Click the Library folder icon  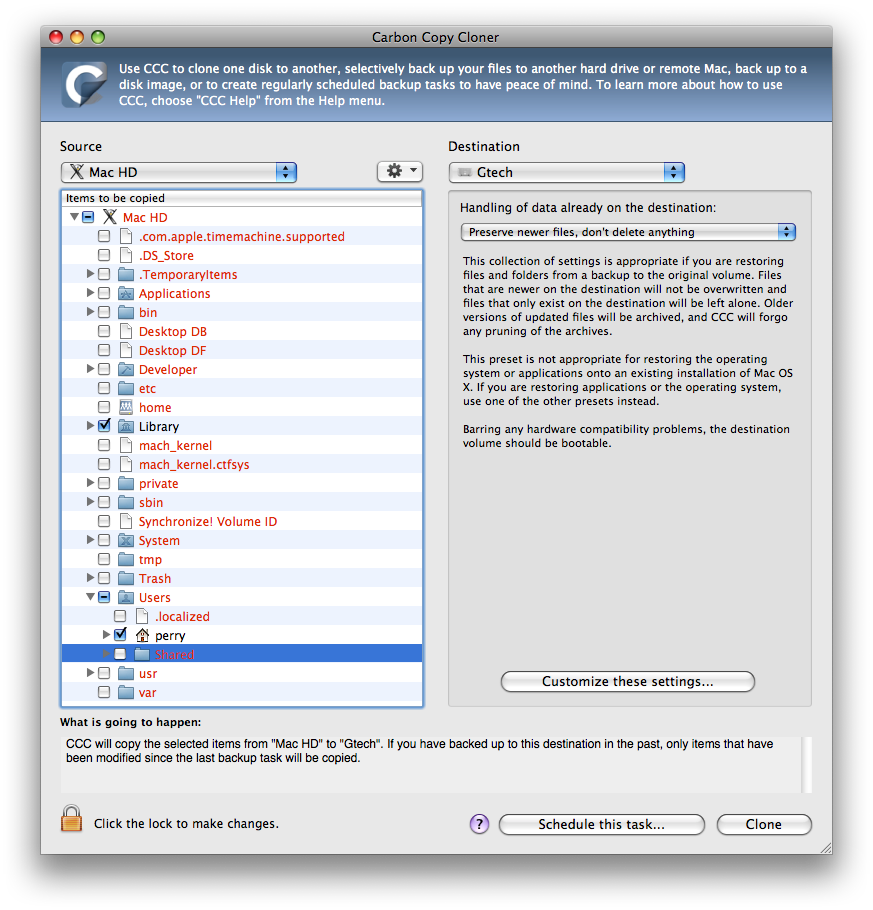click(x=126, y=427)
